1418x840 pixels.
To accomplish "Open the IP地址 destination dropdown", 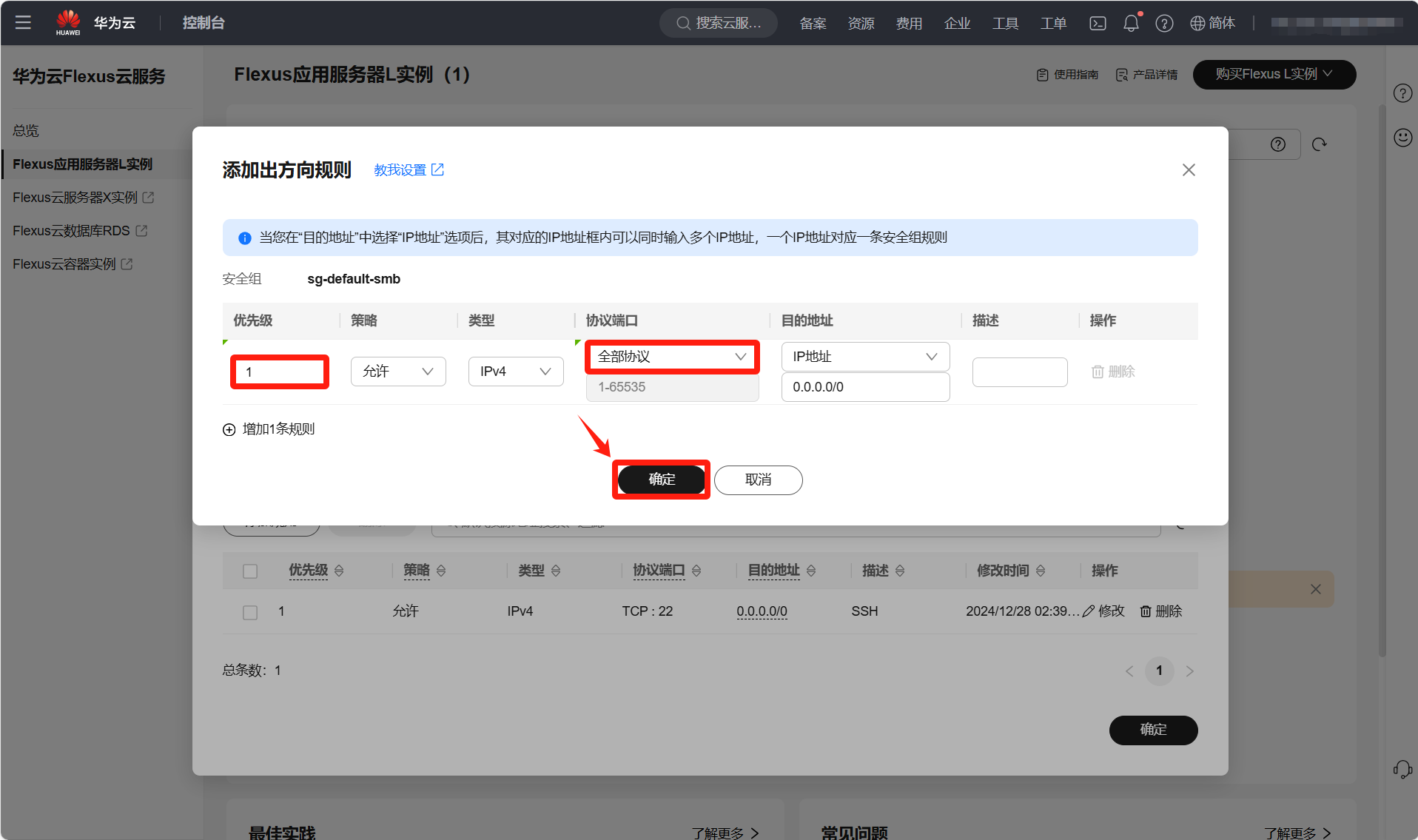I will 864,357.
